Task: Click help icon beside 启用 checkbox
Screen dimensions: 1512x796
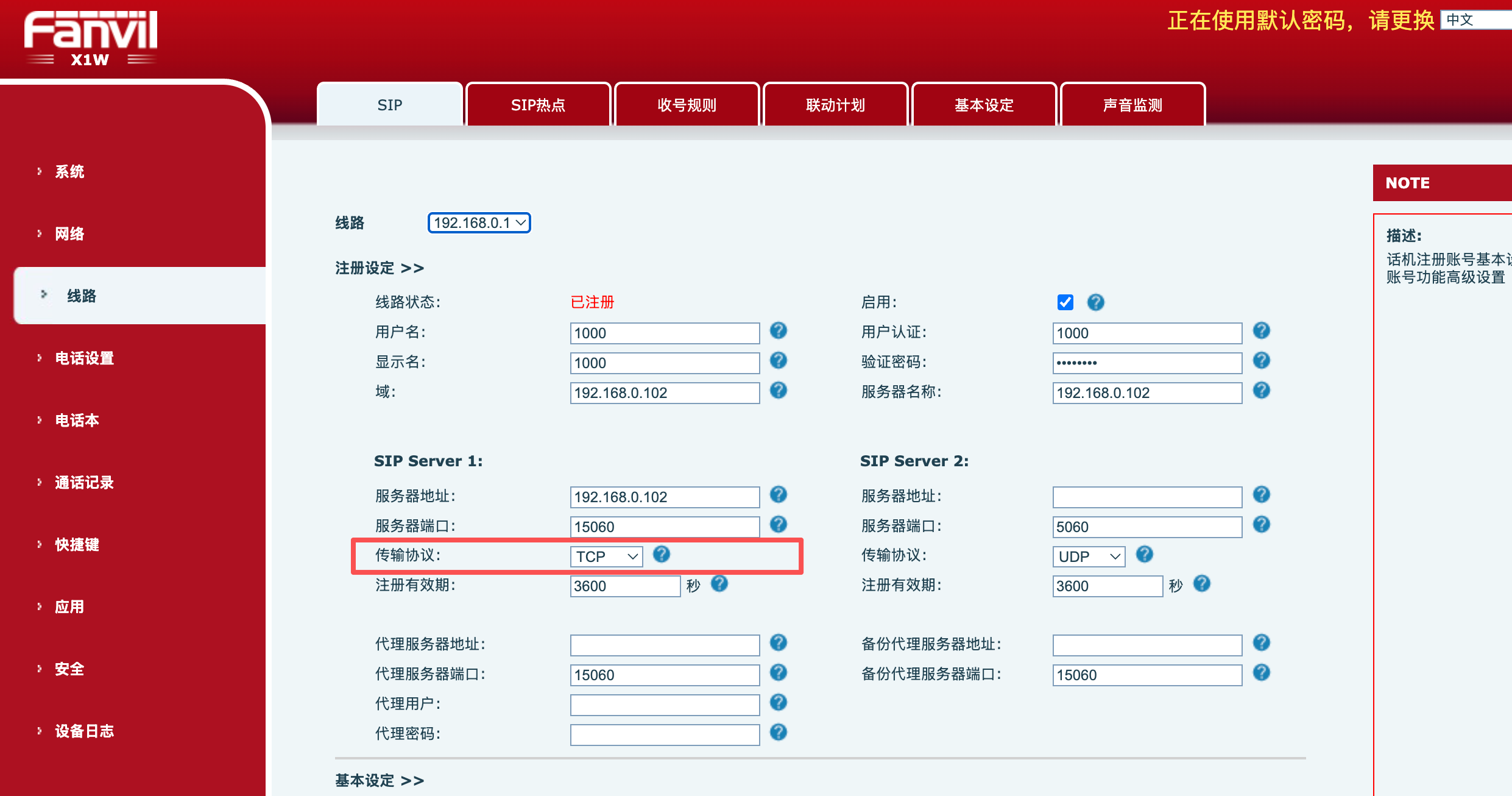Action: (x=1096, y=302)
